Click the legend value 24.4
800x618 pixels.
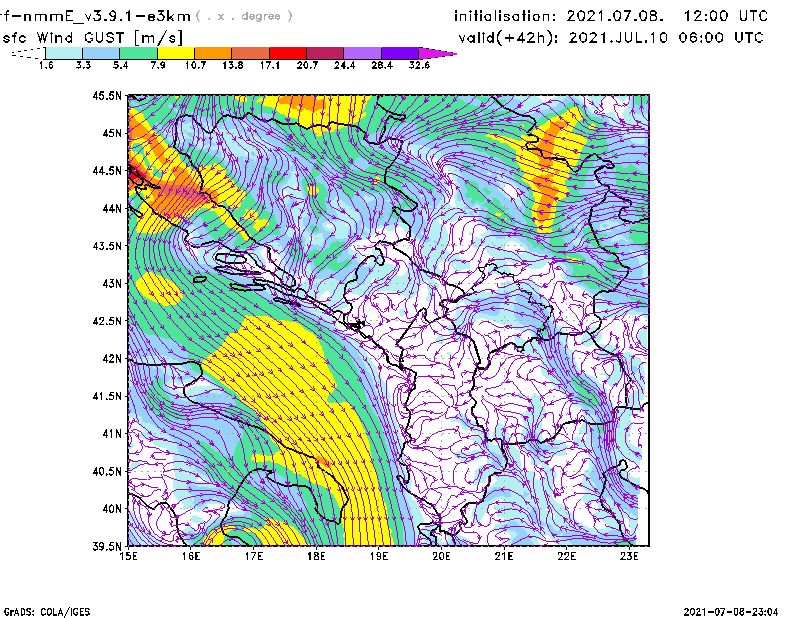coord(344,65)
